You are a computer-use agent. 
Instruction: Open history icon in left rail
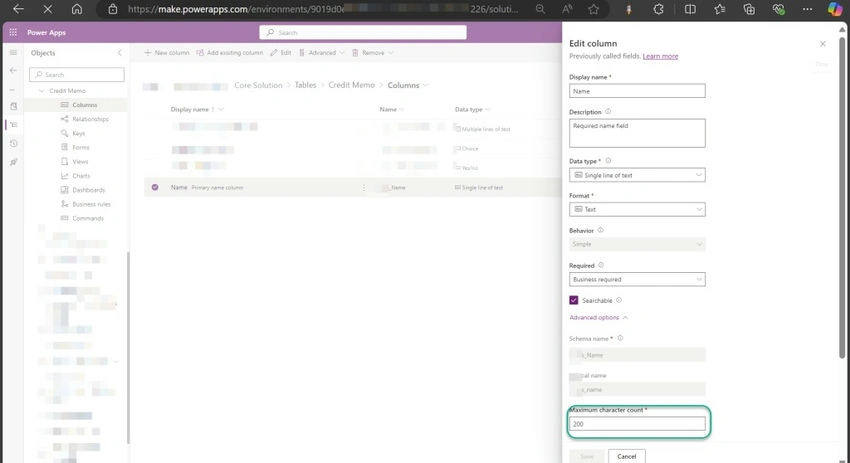point(14,143)
